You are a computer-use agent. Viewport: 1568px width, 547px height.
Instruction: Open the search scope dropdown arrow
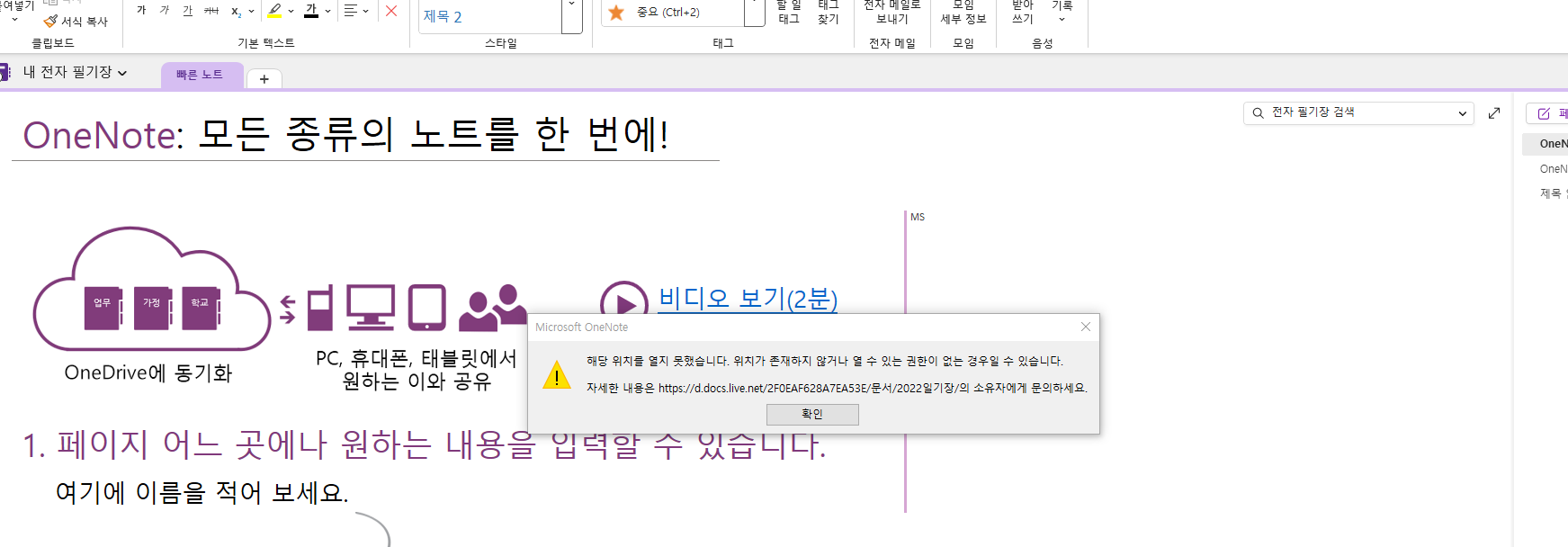pyautogui.click(x=1463, y=113)
